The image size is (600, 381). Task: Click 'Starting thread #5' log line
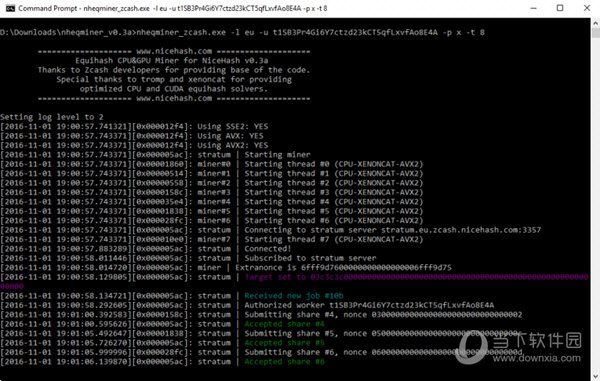tap(212, 211)
